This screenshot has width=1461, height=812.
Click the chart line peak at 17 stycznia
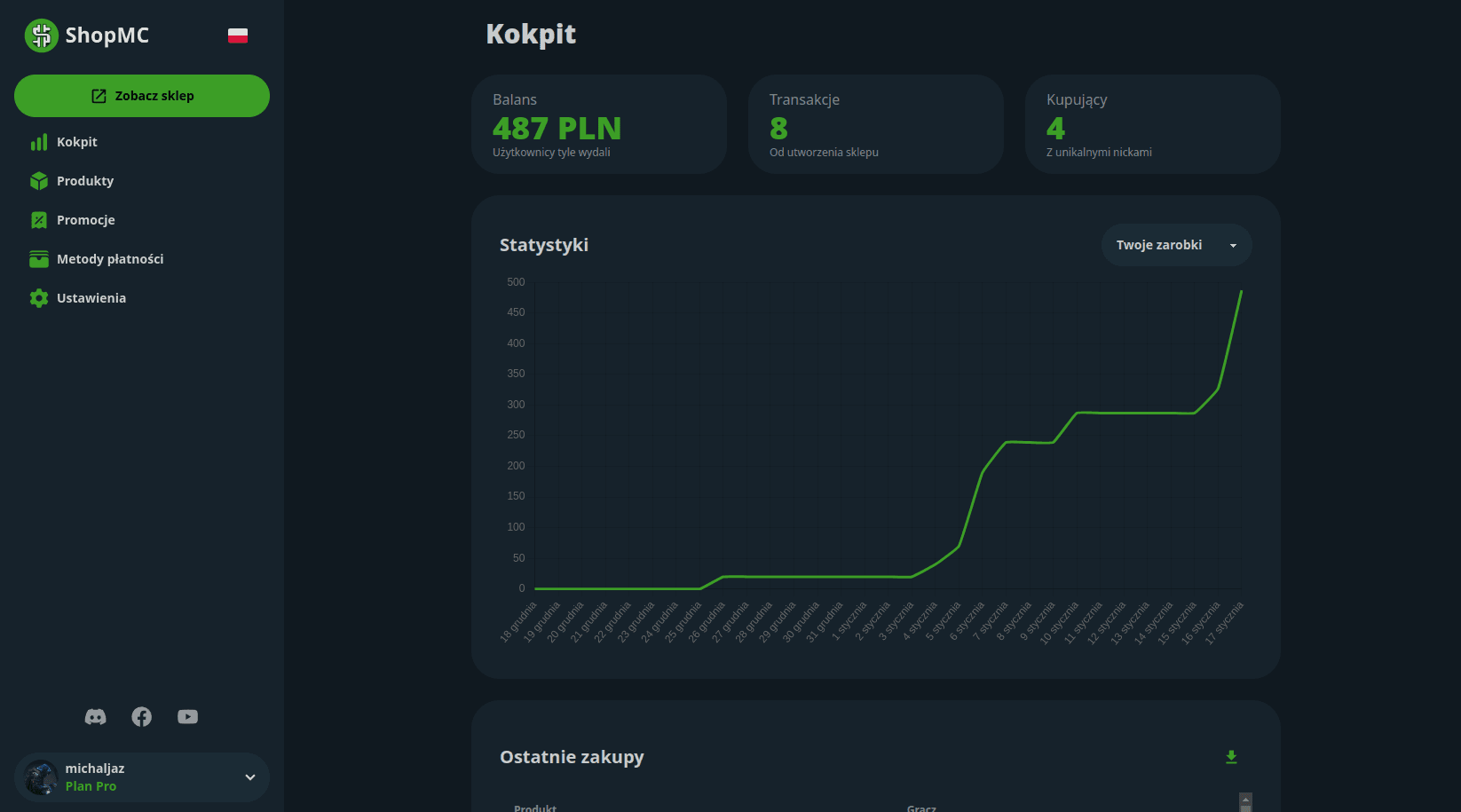[x=1241, y=291]
